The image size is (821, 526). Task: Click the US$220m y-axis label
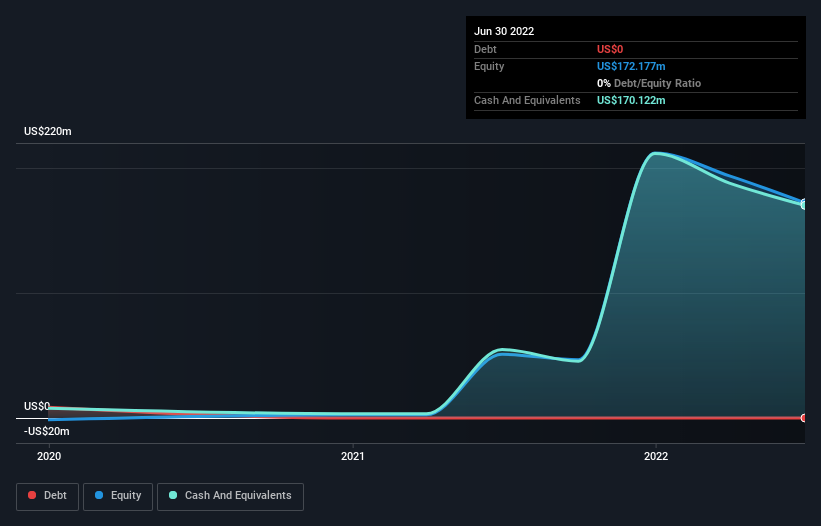48,131
